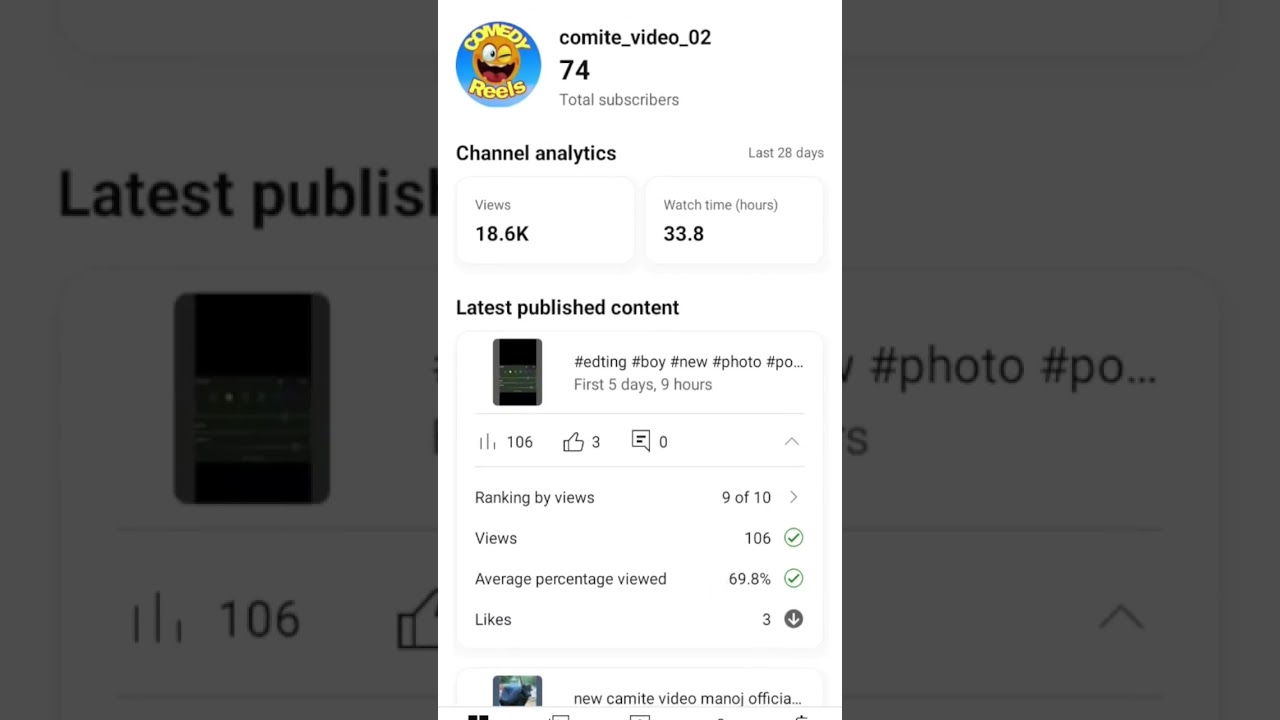
Task: Click the comite_video_02 channel name
Action: [x=635, y=38]
